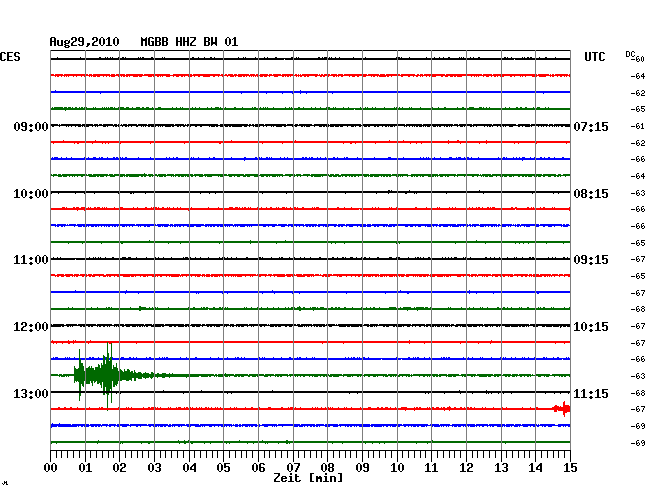Click the UTC time zone header
The image size is (650, 494).
click(594, 57)
